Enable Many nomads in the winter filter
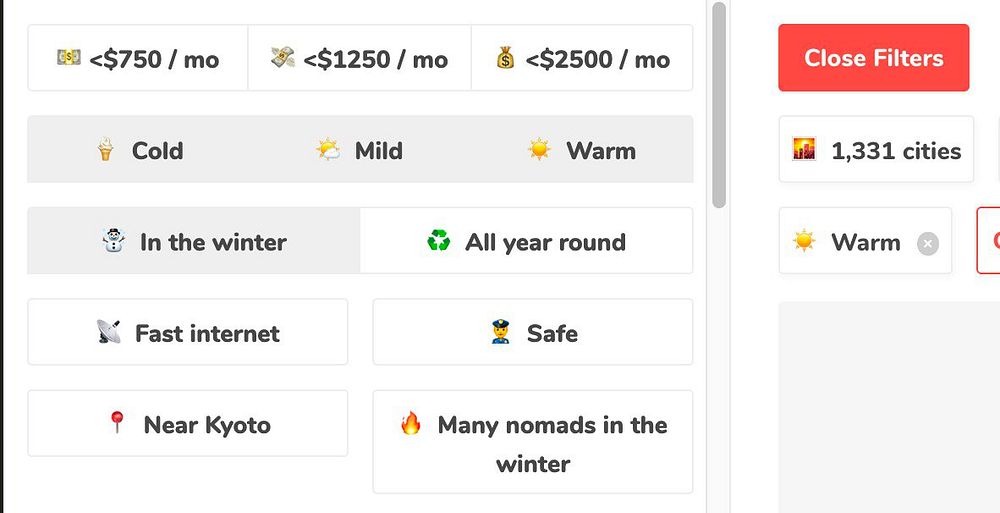1000x513 pixels. click(x=533, y=443)
